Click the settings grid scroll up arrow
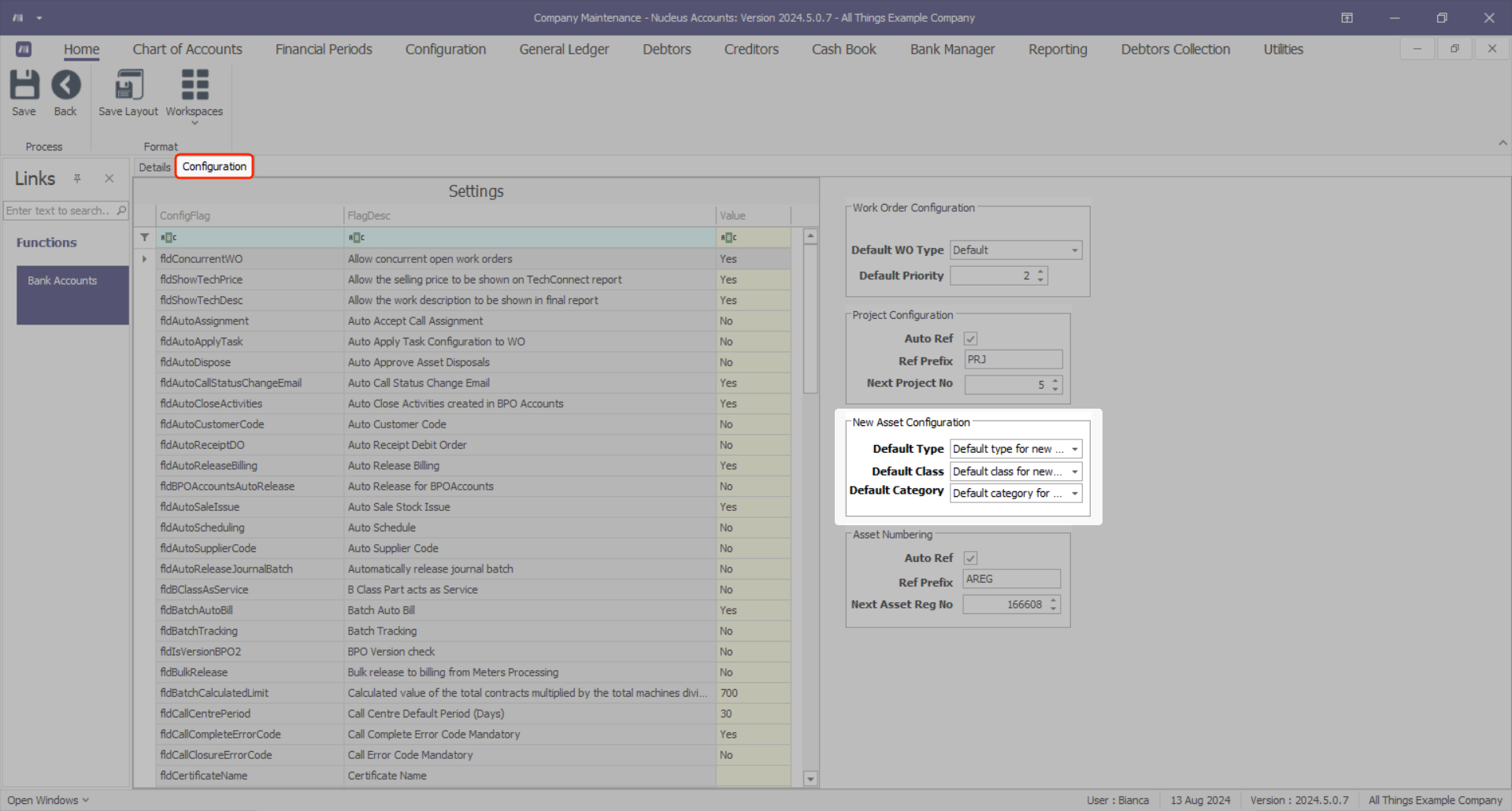Viewport: 1512px width, 811px height. tap(810, 235)
